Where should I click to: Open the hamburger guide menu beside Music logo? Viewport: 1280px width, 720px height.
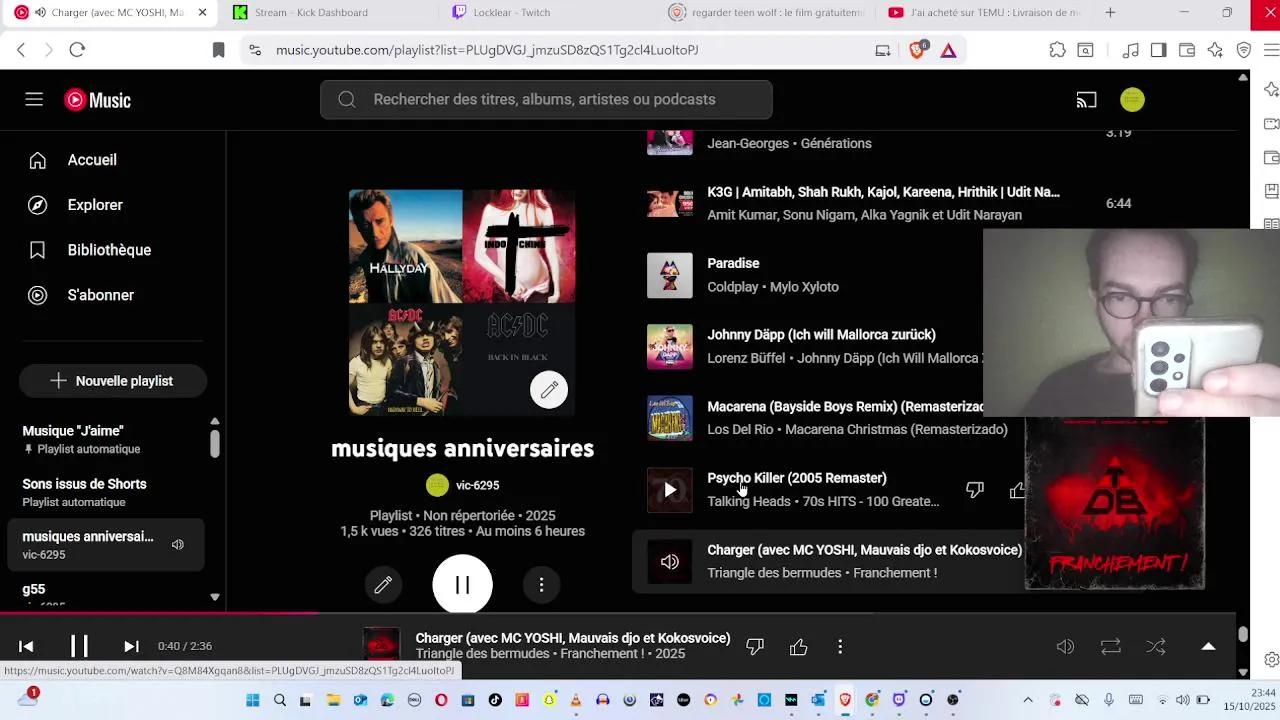[34, 99]
